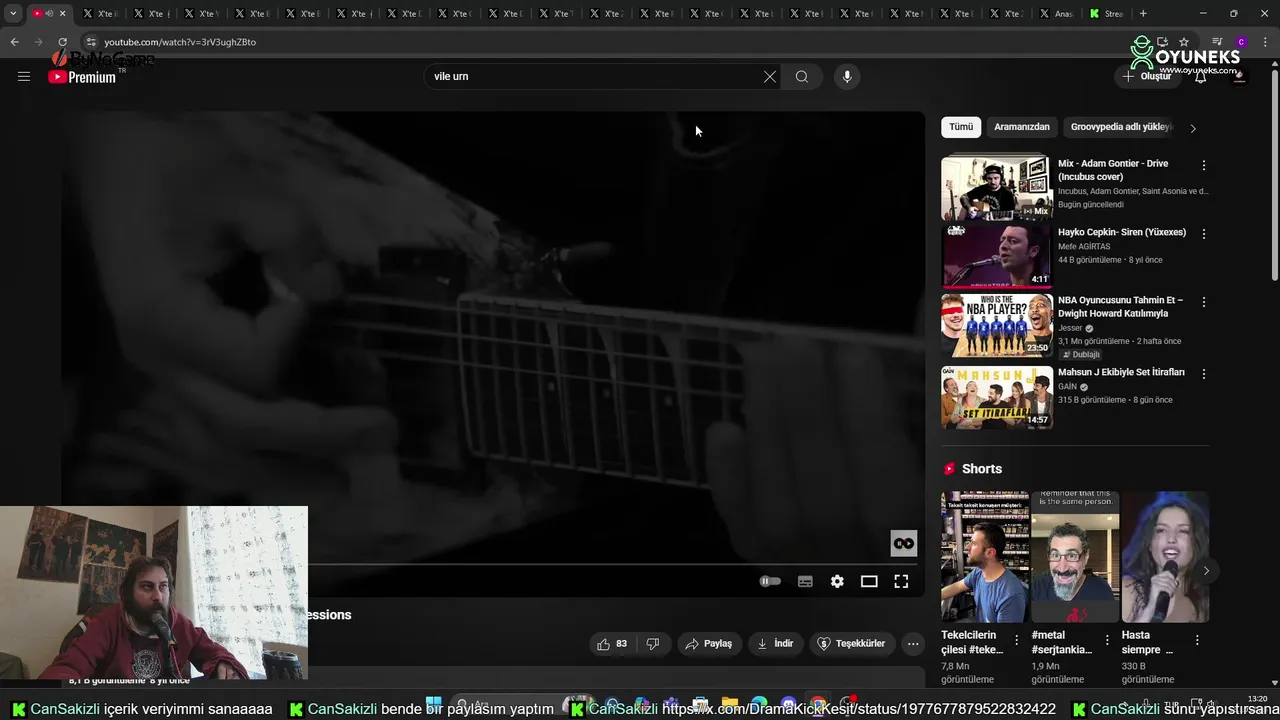1280x720 pixels.
Task: Click the browser address bar URL
Action: 180,42
